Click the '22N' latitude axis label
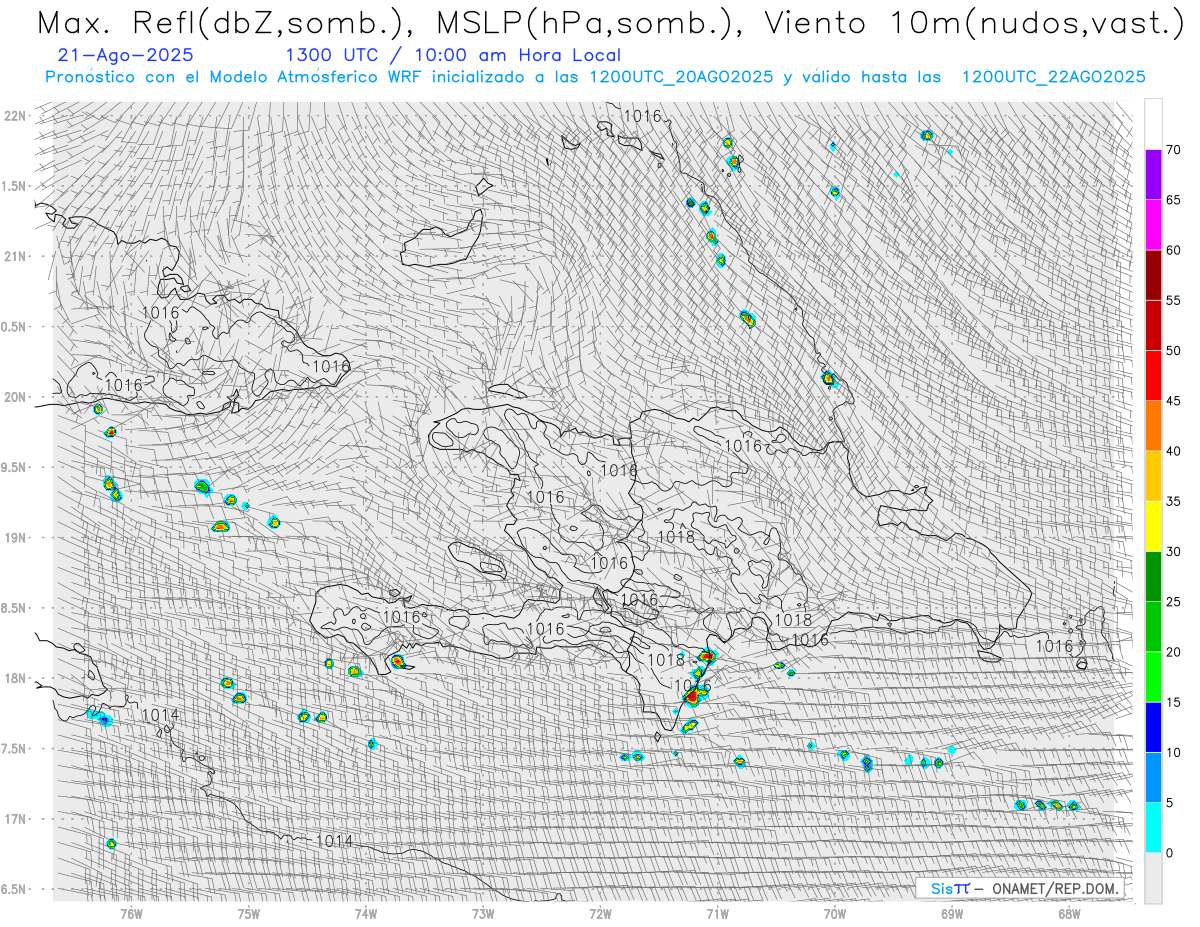This screenshot has width=1200, height=927. 15,116
